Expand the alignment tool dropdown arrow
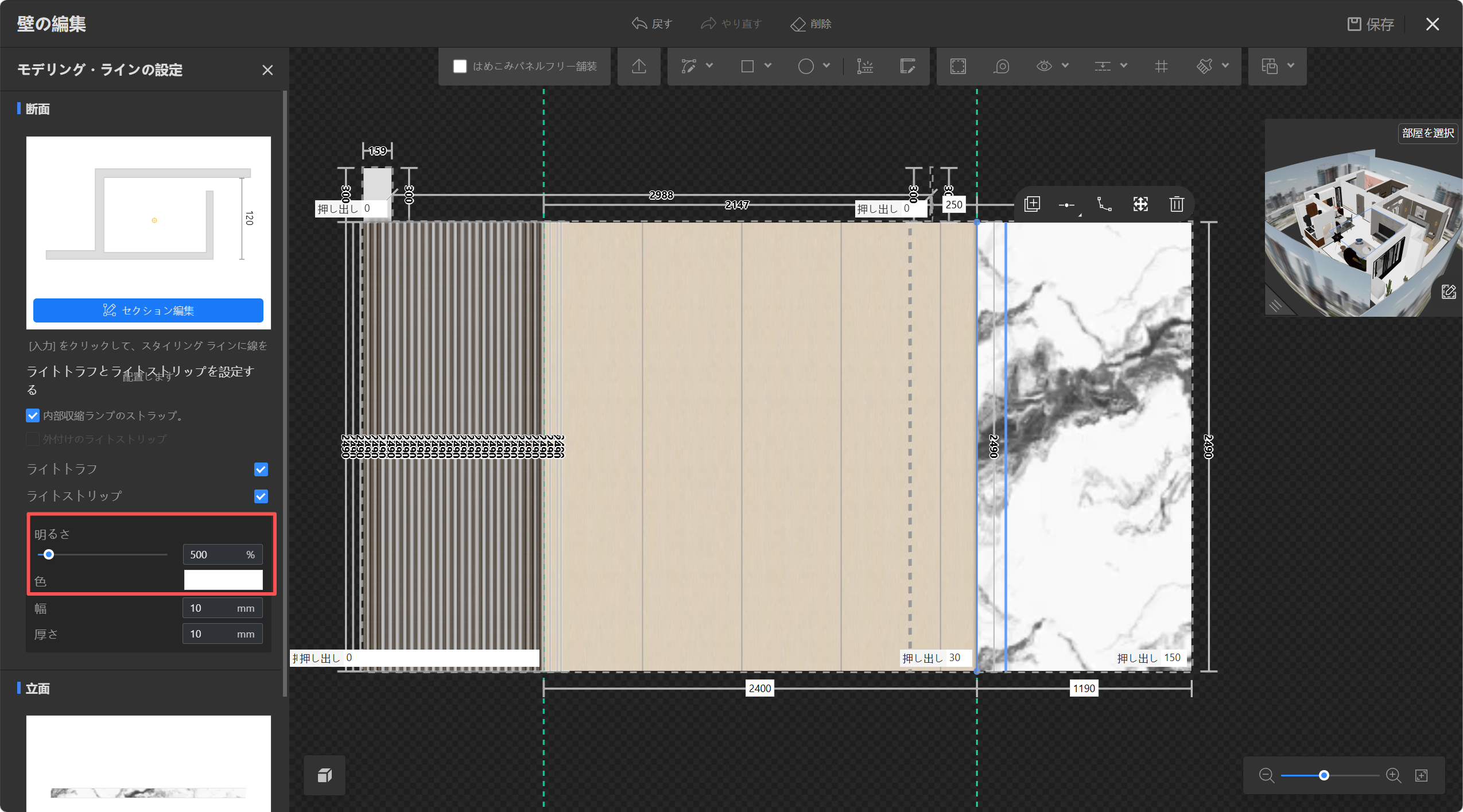The height and width of the screenshot is (812, 1463). pos(1124,66)
